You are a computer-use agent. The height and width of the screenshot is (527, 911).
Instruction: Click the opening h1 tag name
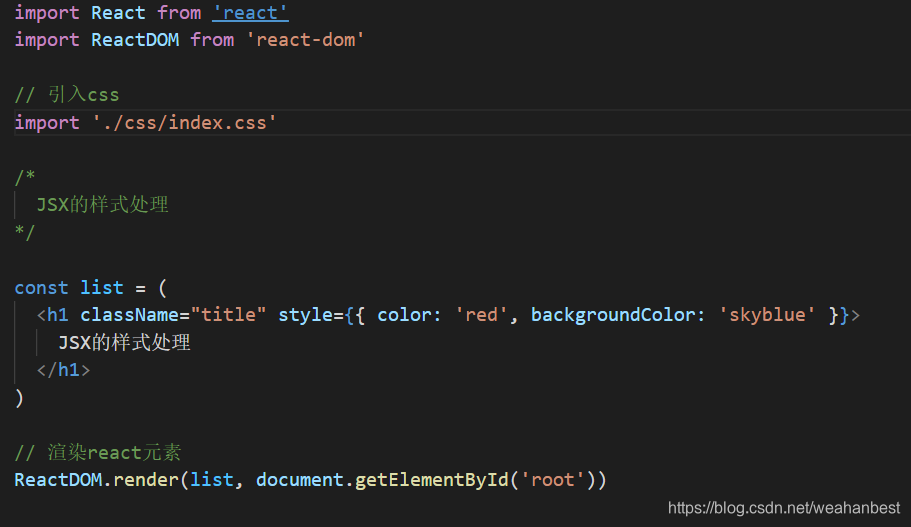point(58,315)
